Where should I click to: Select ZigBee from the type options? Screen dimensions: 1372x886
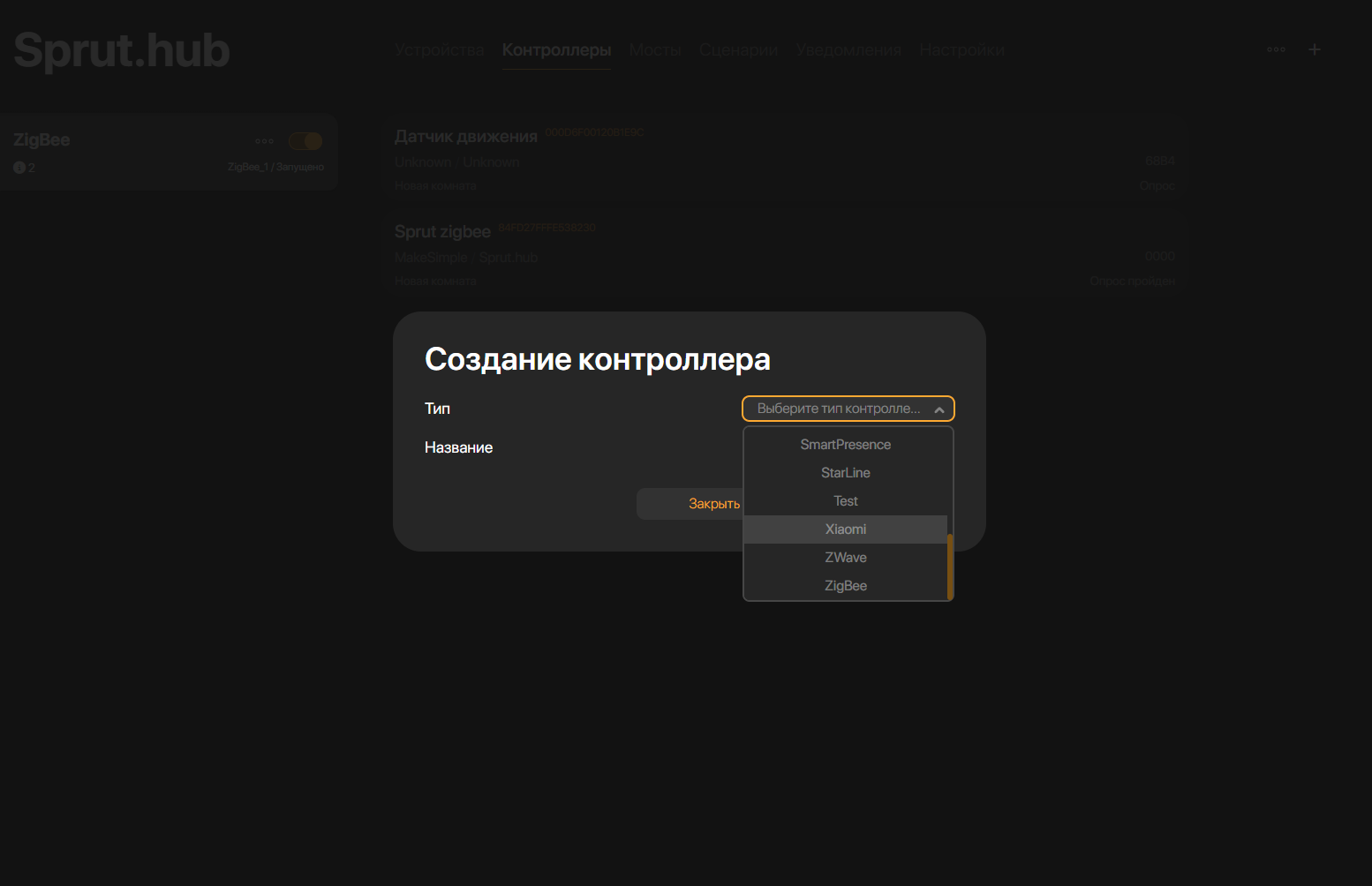845,586
